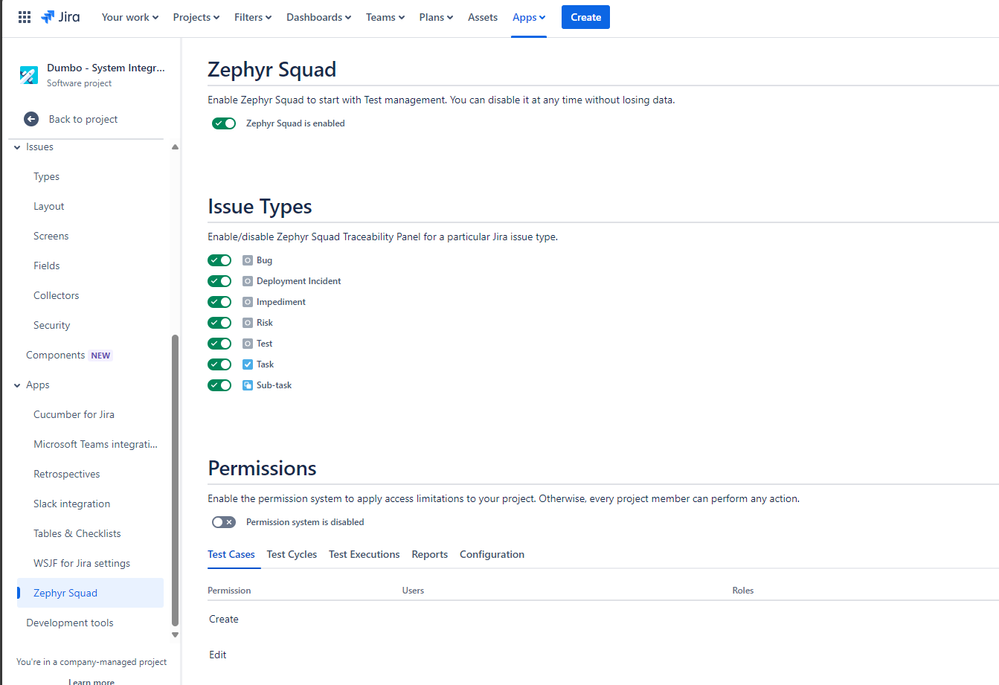The image size is (999, 685).
Task: Open Collectors in sidebar
Action: (56, 296)
